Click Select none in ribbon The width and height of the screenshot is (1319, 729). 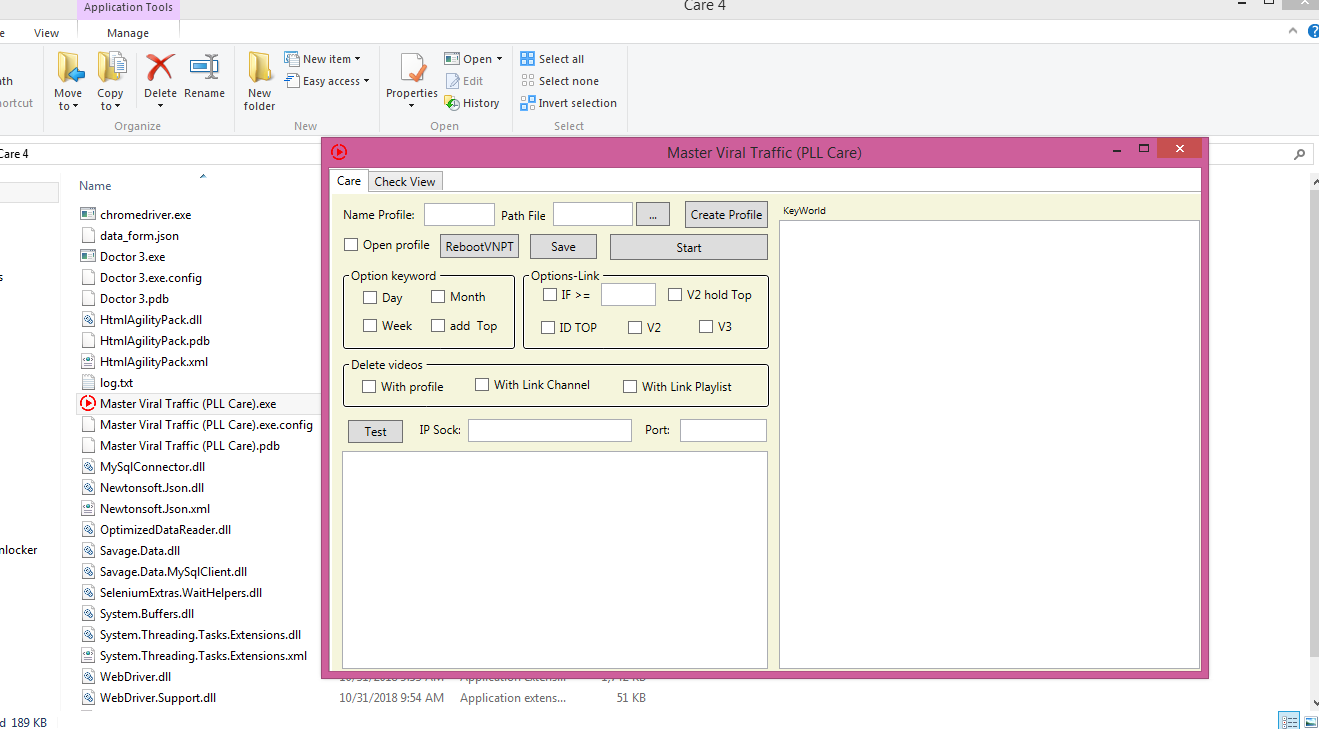pos(559,81)
